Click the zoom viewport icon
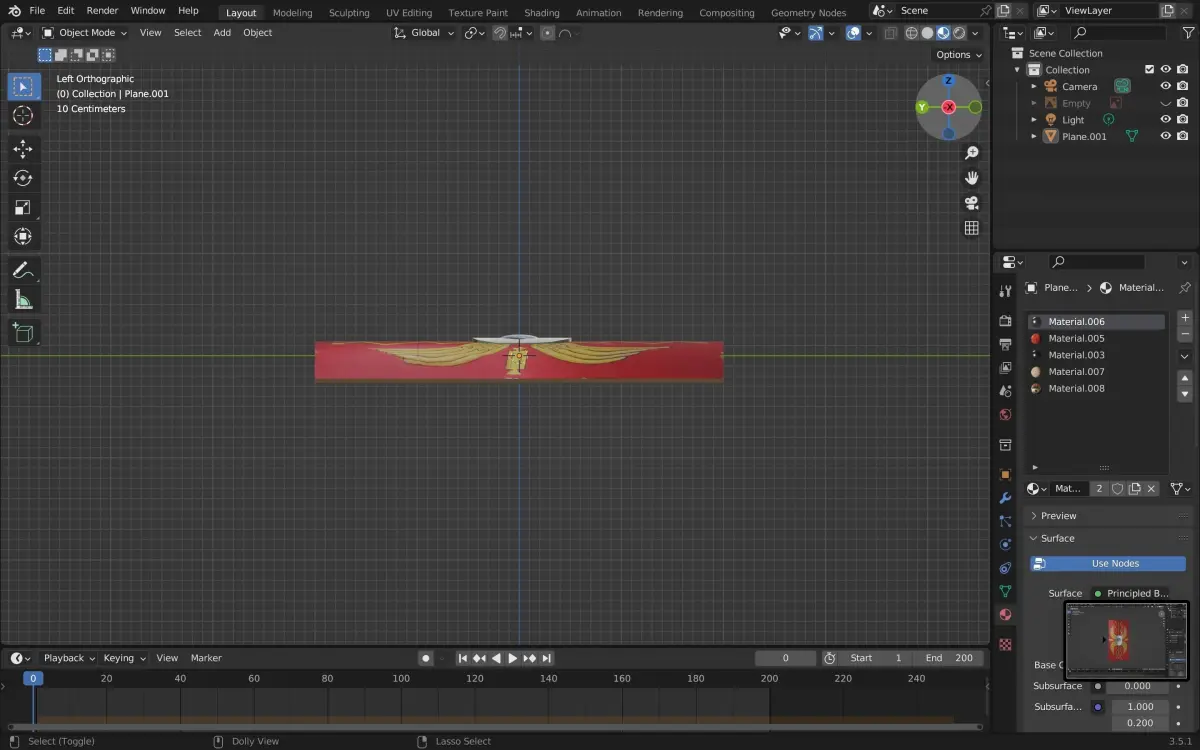This screenshot has height=750, width=1200. (971, 152)
